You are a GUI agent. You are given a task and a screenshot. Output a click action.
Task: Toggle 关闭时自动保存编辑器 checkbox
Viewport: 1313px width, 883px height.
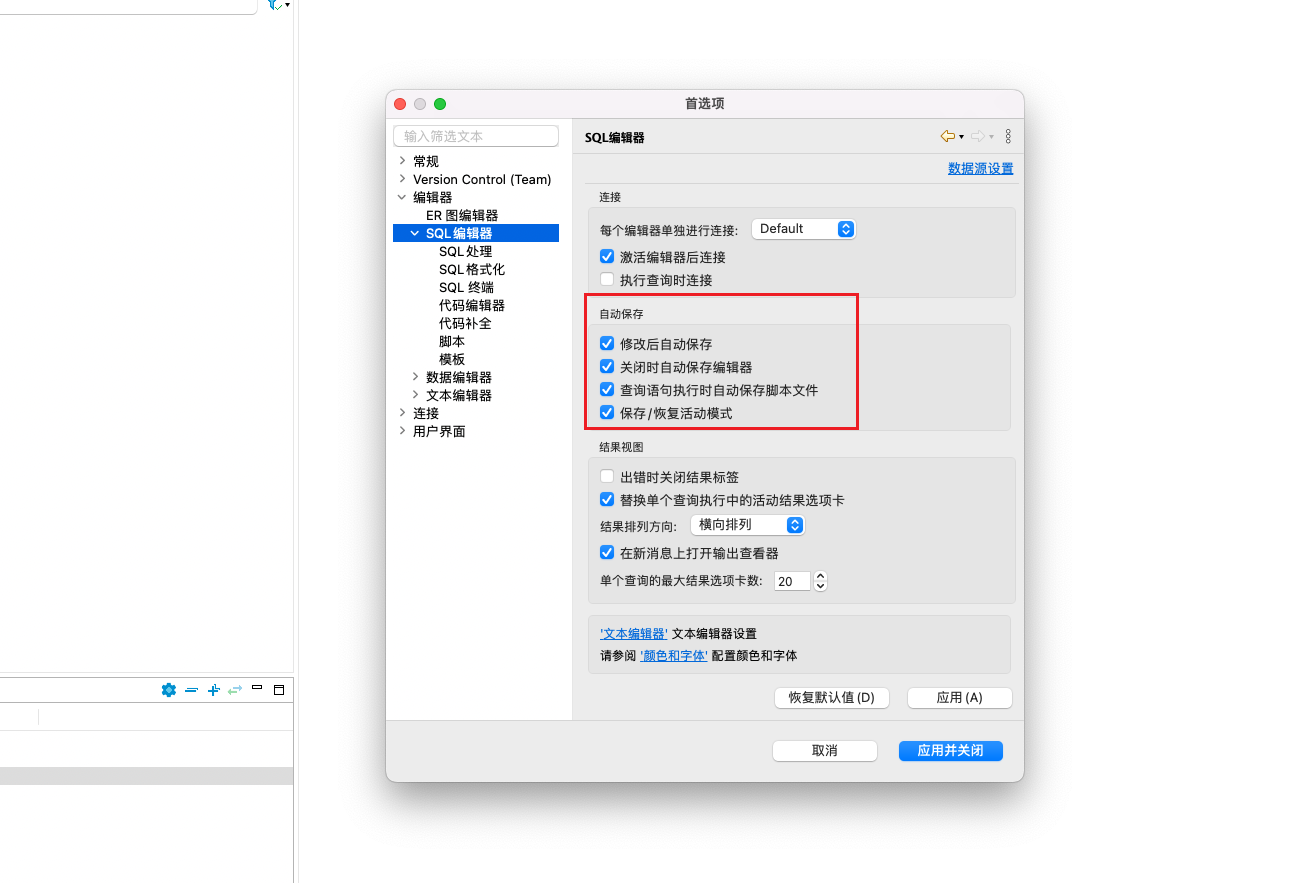point(607,366)
